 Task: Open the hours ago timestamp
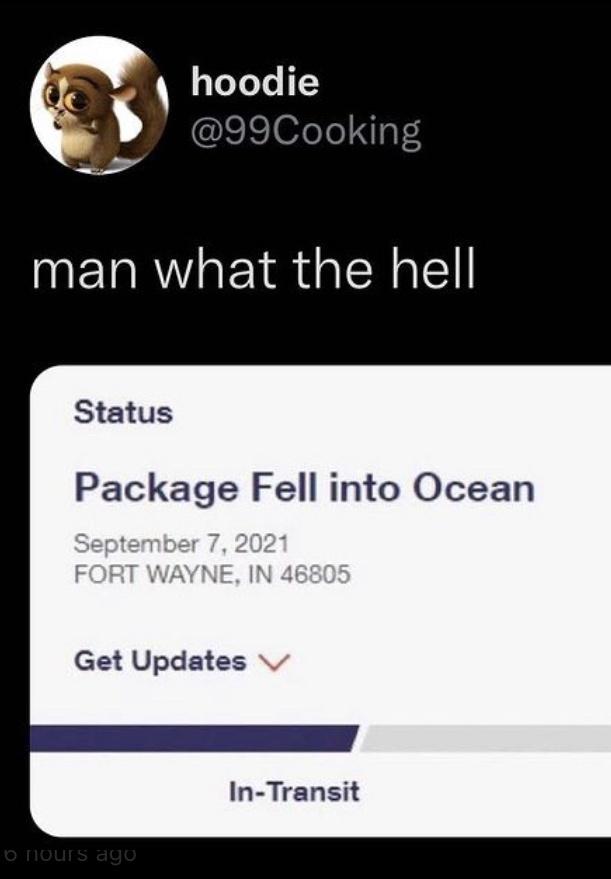69,854
